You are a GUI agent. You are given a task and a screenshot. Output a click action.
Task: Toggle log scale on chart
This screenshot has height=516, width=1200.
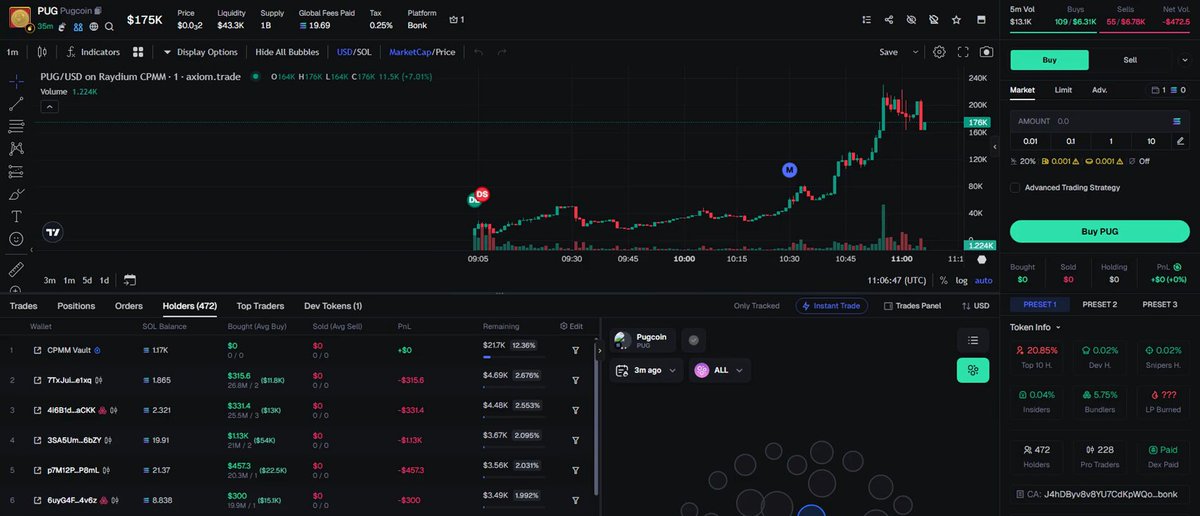click(x=961, y=280)
